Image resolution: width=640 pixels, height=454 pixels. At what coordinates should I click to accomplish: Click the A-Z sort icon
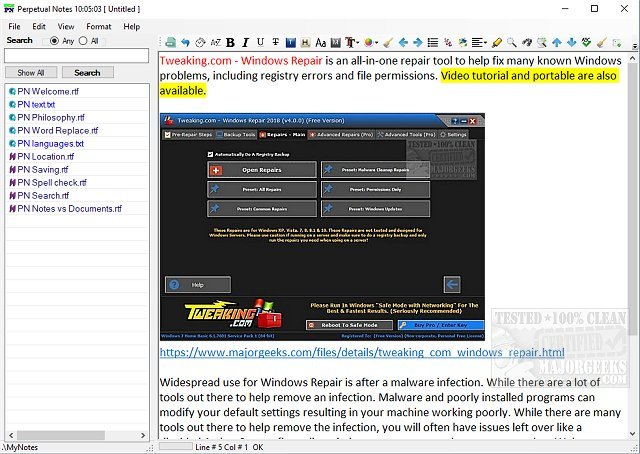pos(216,42)
